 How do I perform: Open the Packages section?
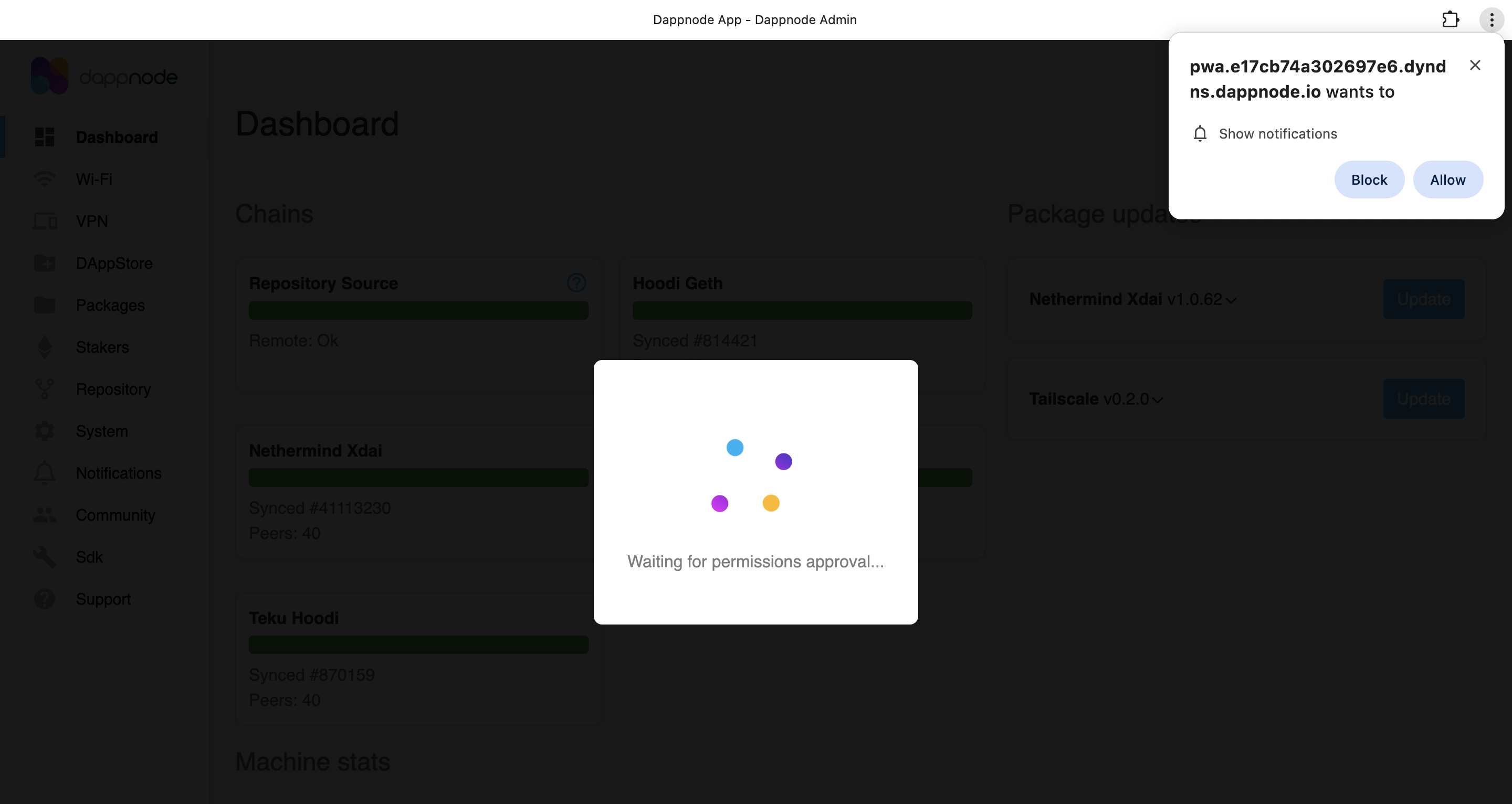point(110,305)
